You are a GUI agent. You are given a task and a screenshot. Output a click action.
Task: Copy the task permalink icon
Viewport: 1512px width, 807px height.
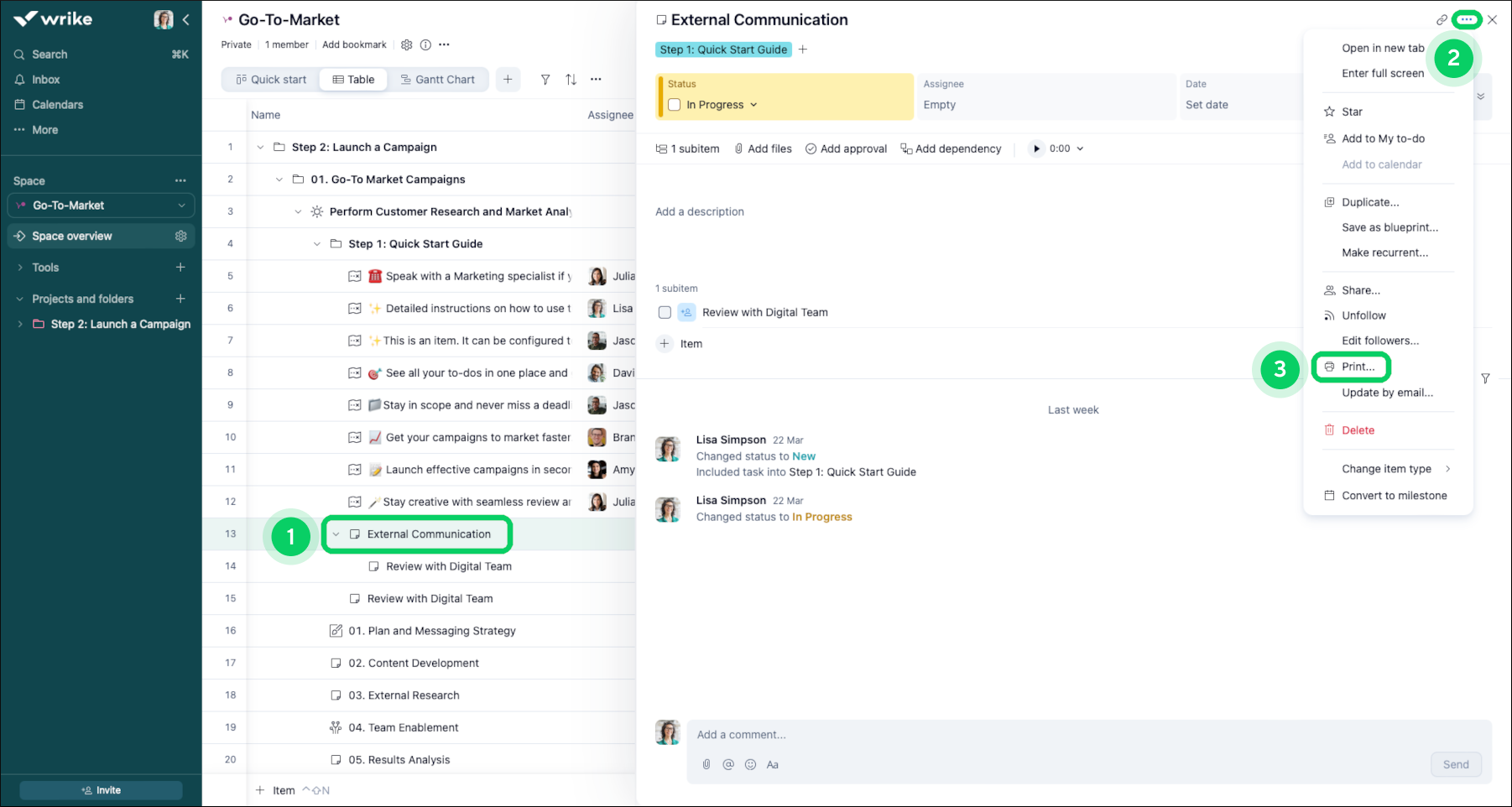(1442, 19)
